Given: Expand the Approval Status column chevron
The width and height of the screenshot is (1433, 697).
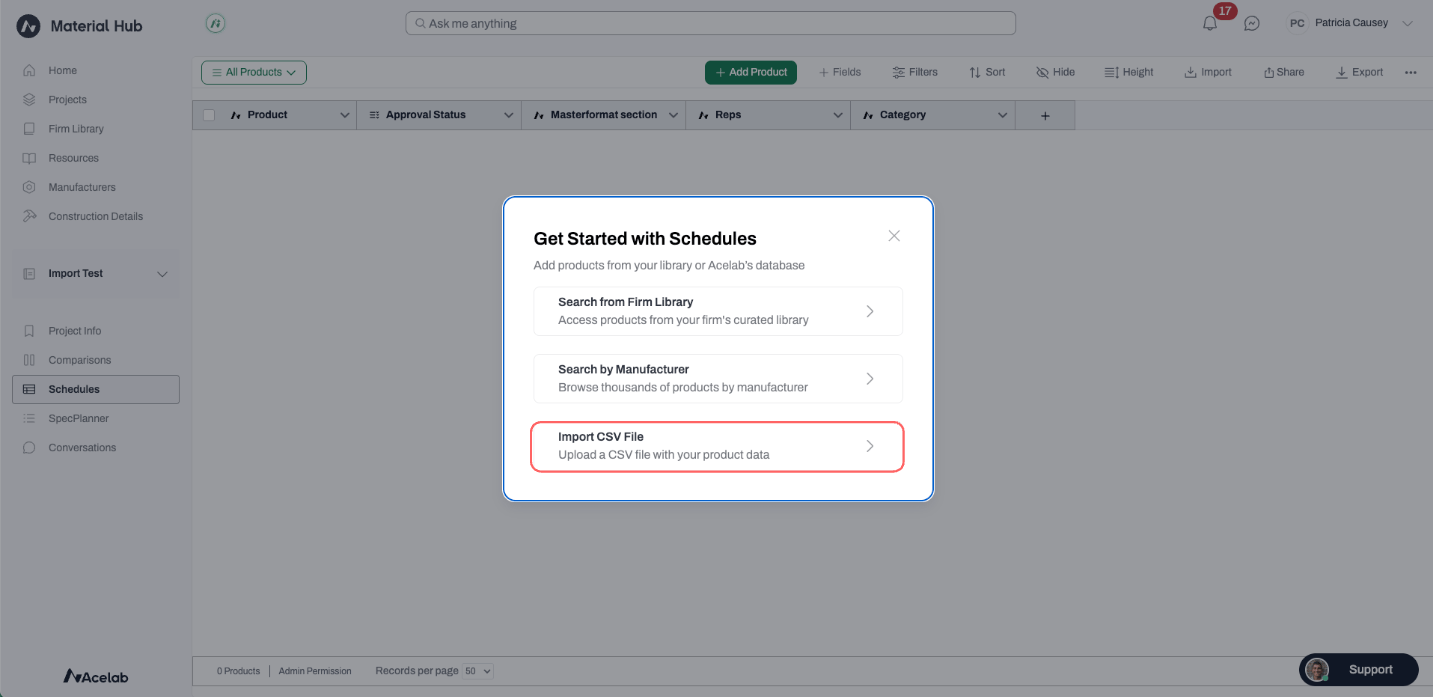Looking at the screenshot, I should click(508, 115).
